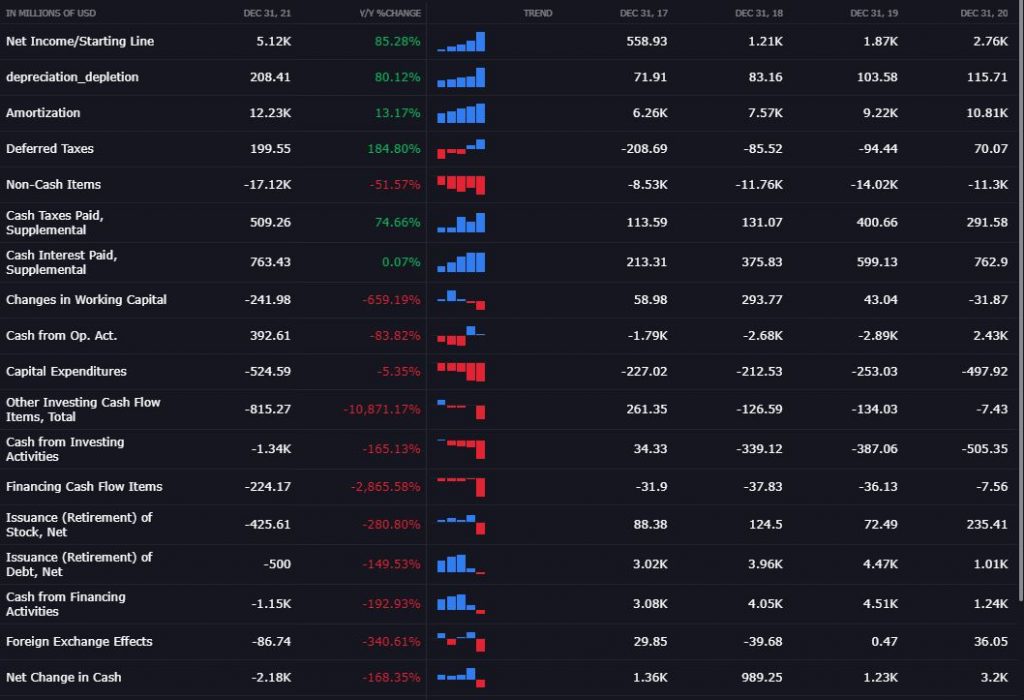Click the Net Change in Cash sparkline

(461, 677)
